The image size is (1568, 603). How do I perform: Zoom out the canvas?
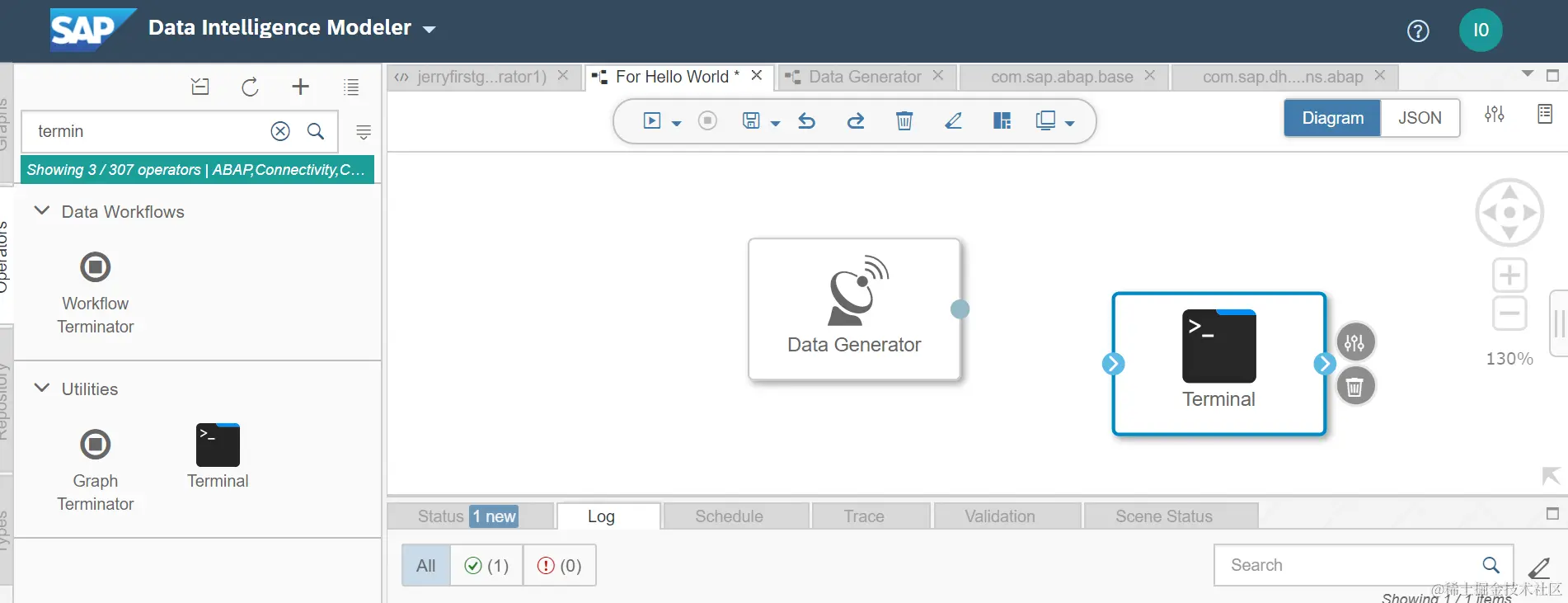coord(1509,313)
